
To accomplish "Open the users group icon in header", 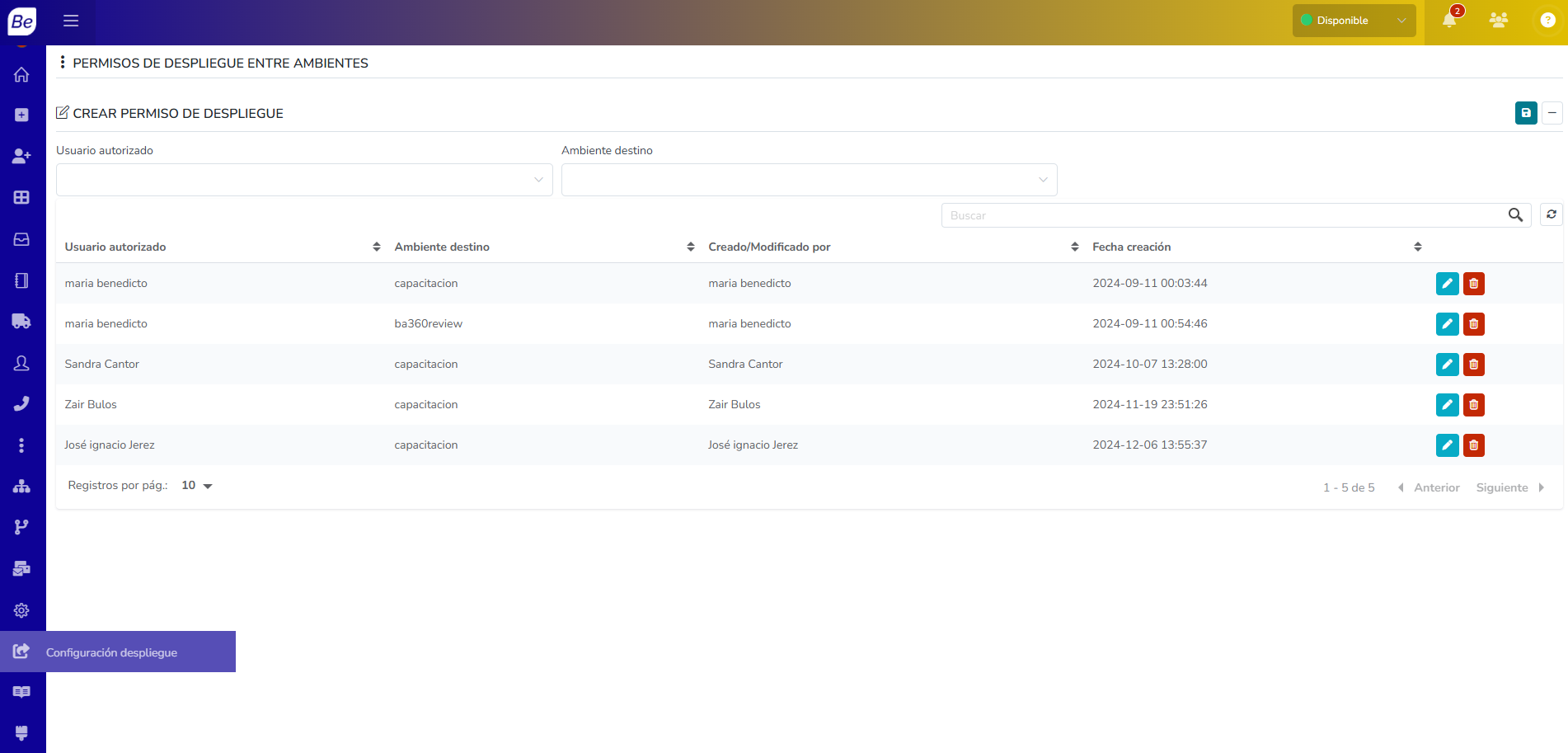I will (1499, 21).
